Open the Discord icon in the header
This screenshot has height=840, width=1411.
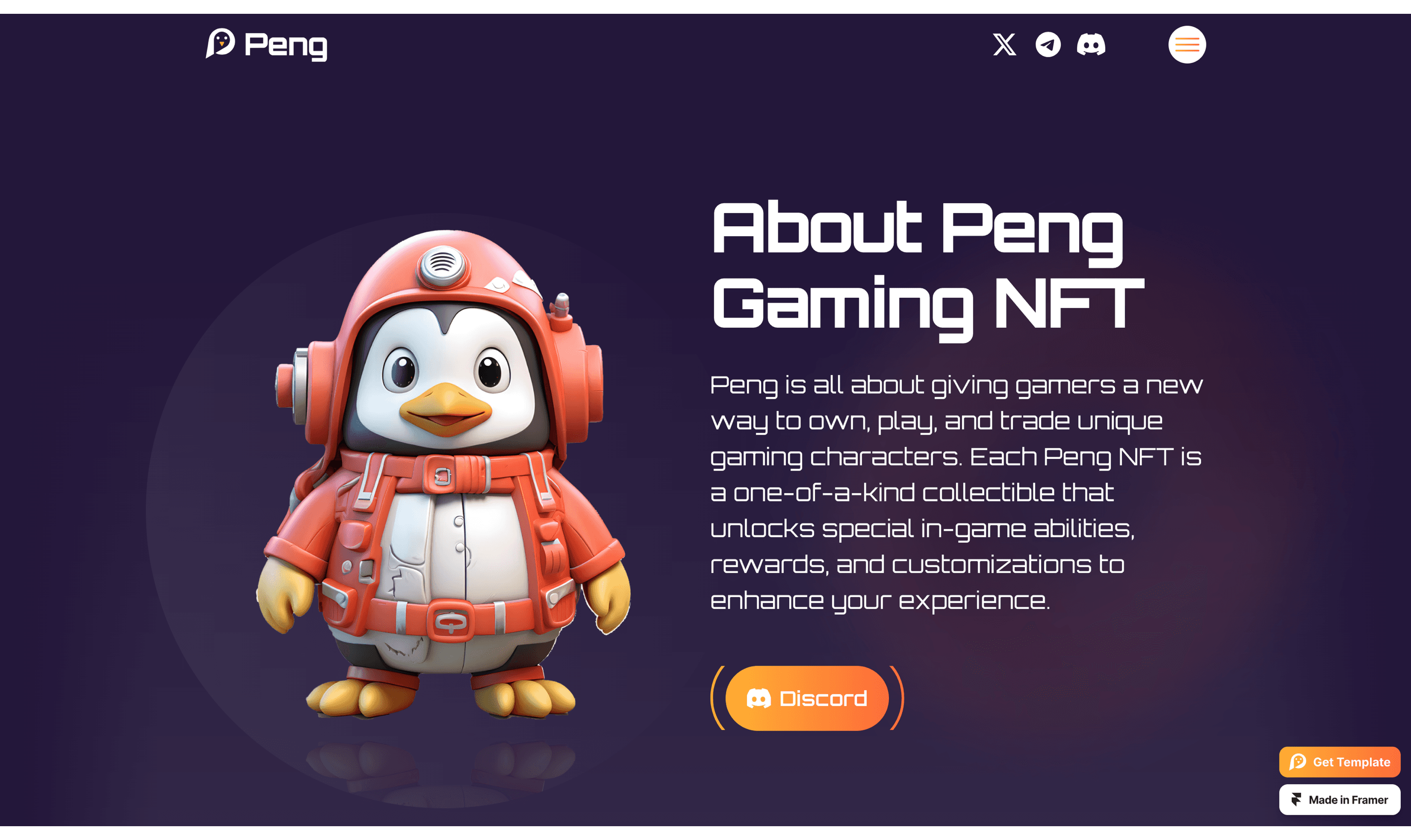click(x=1091, y=44)
